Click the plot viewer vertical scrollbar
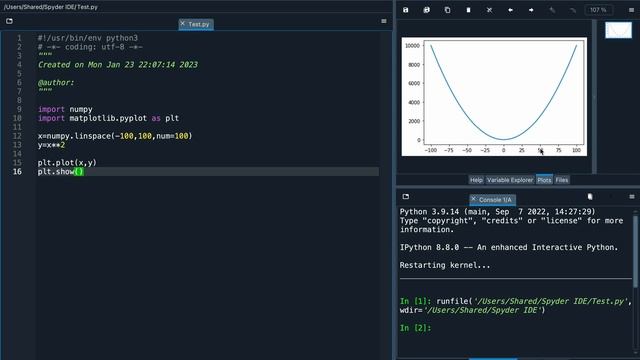This screenshot has height=360, width=640. [594, 97]
